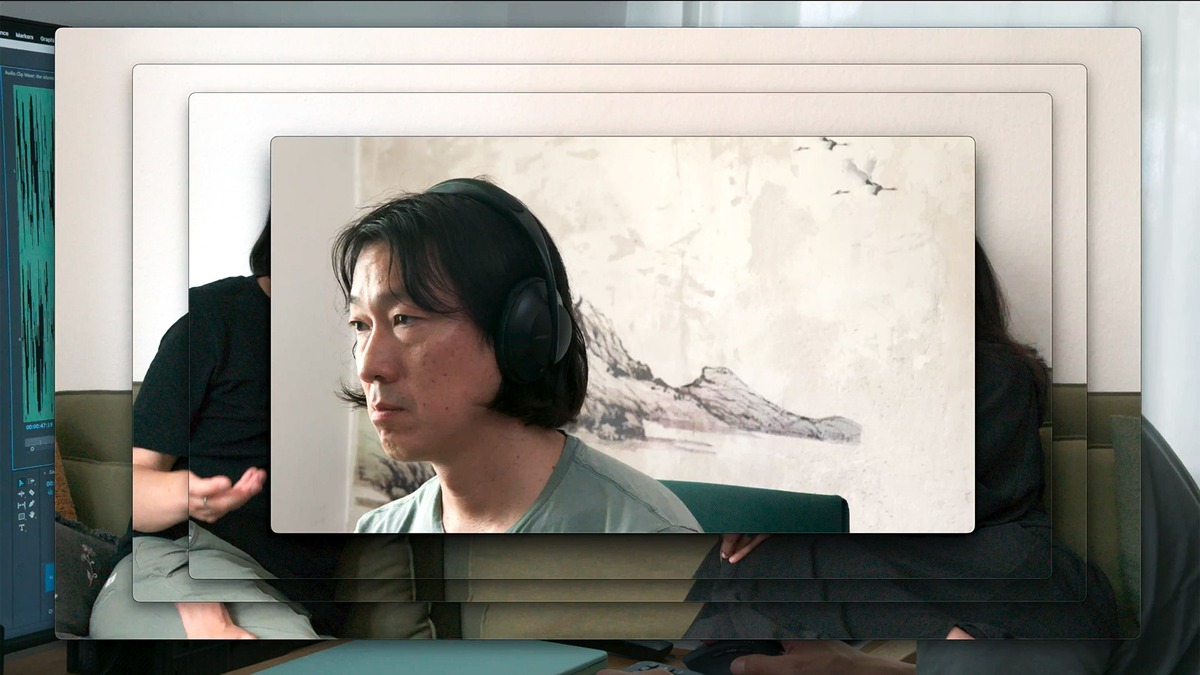Select the Pen tool
Viewport: 1200px width, 675px height.
click(x=32, y=504)
